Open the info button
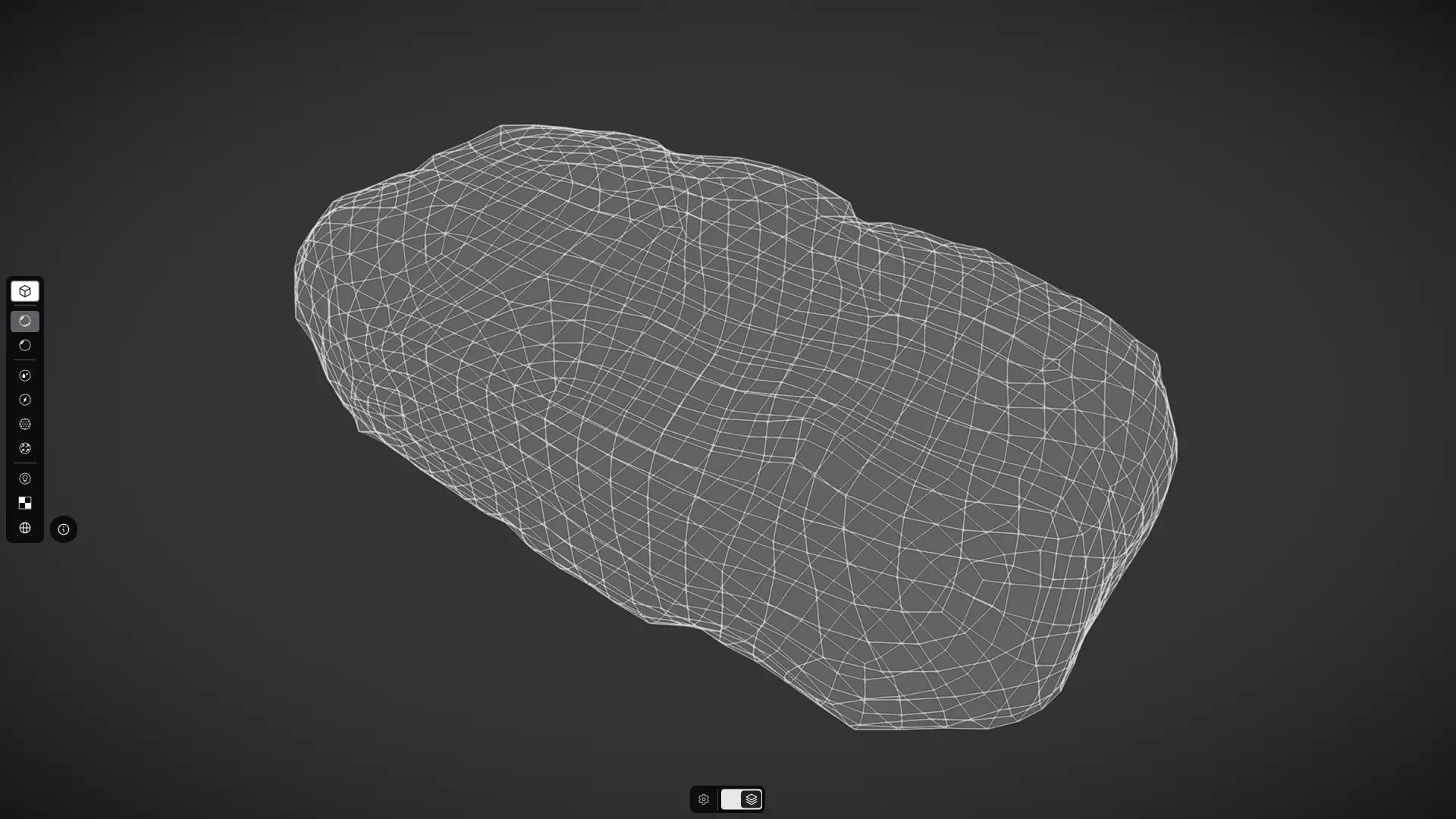The image size is (1456, 819). tap(64, 529)
